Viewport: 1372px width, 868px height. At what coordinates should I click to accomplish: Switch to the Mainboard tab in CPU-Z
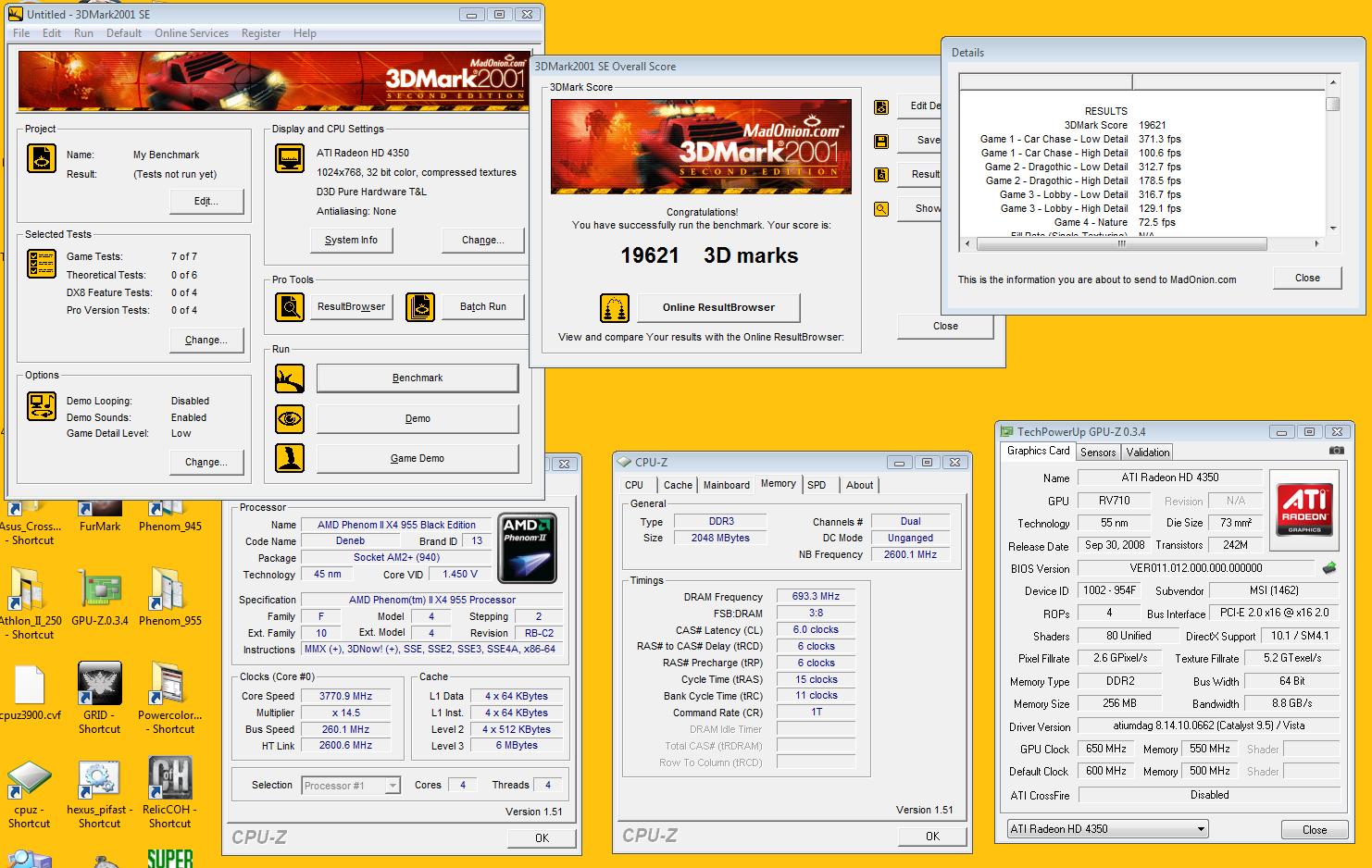pyautogui.click(x=727, y=485)
